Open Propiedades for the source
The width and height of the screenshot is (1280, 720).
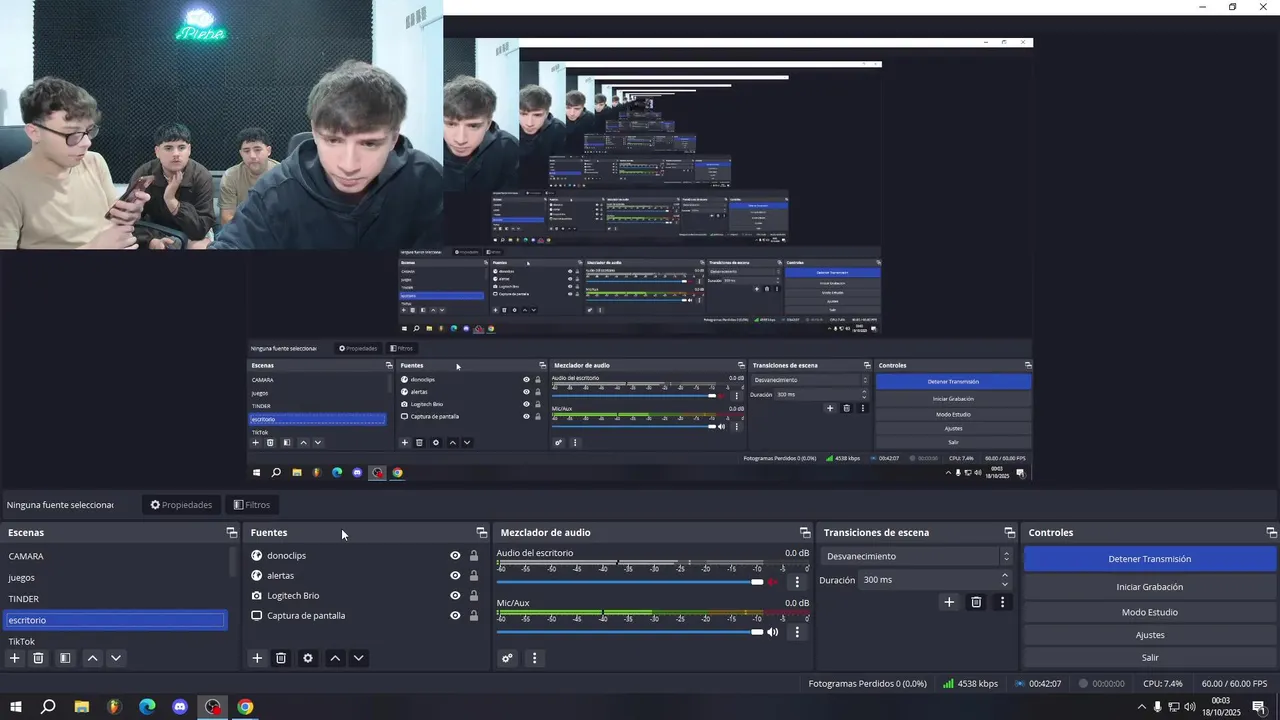(x=181, y=505)
